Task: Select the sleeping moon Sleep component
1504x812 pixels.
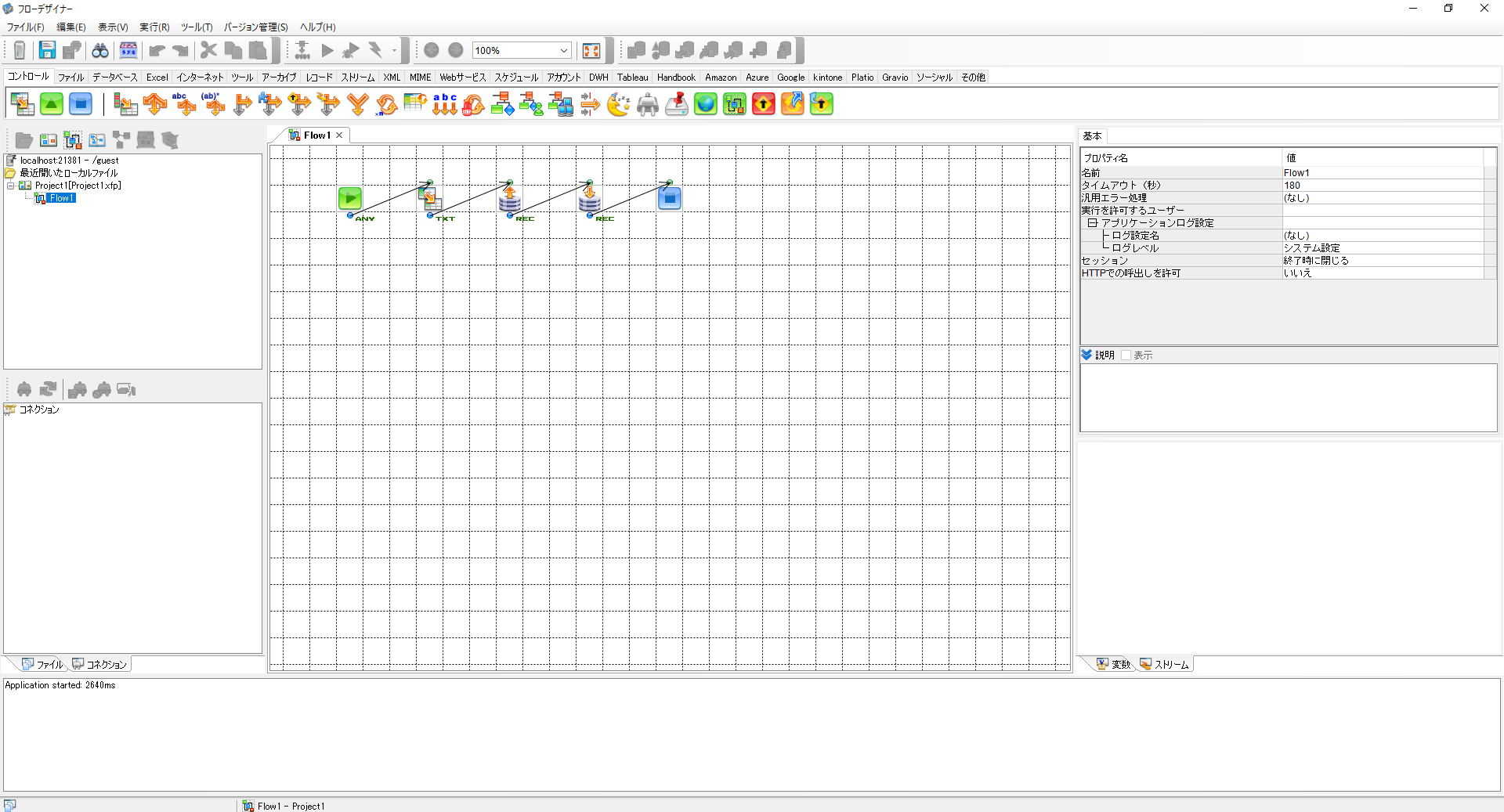Action: 619,104
